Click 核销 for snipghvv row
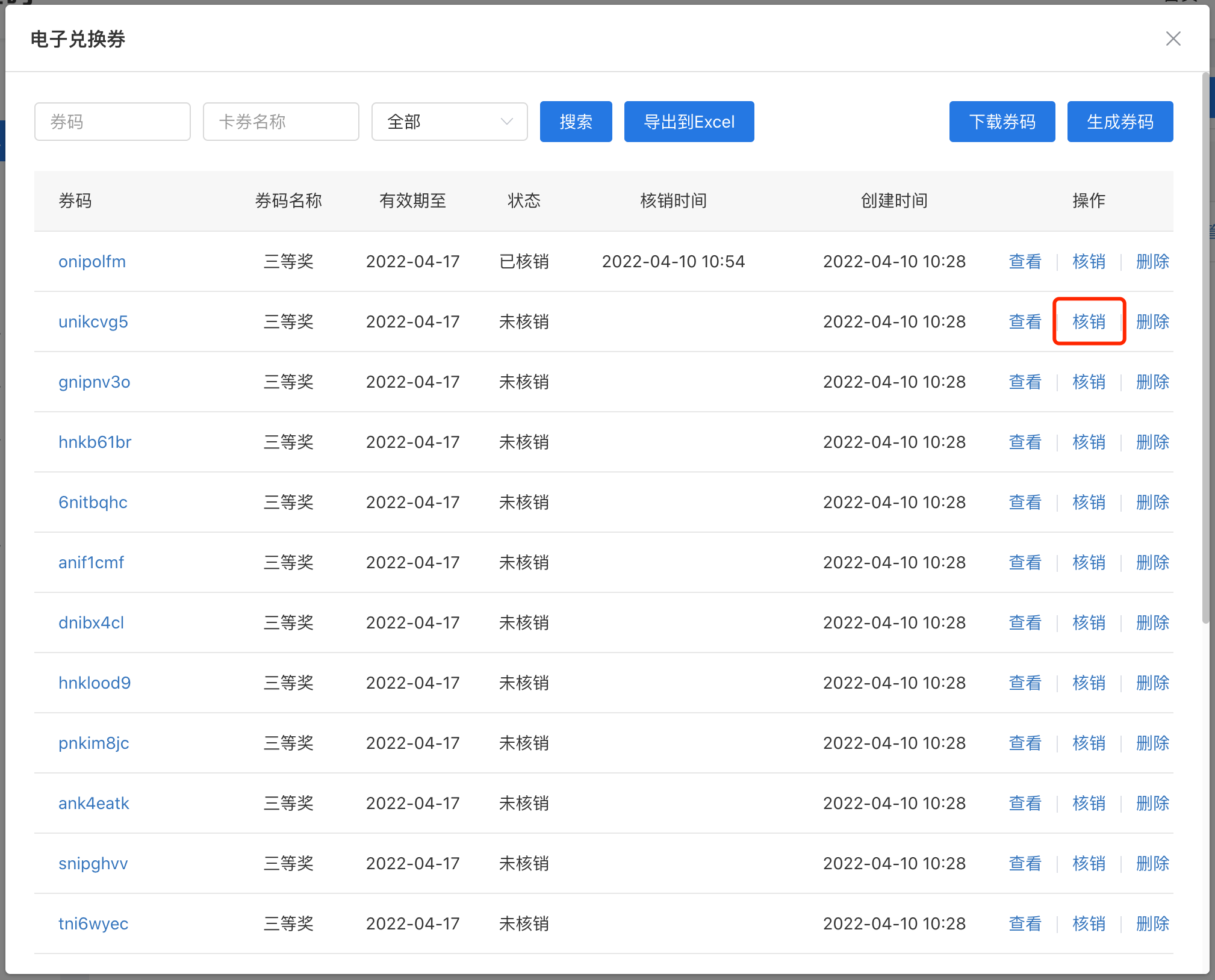Image resolution: width=1215 pixels, height=980 pixels. pyautogui.click(x=1089, y=863)
